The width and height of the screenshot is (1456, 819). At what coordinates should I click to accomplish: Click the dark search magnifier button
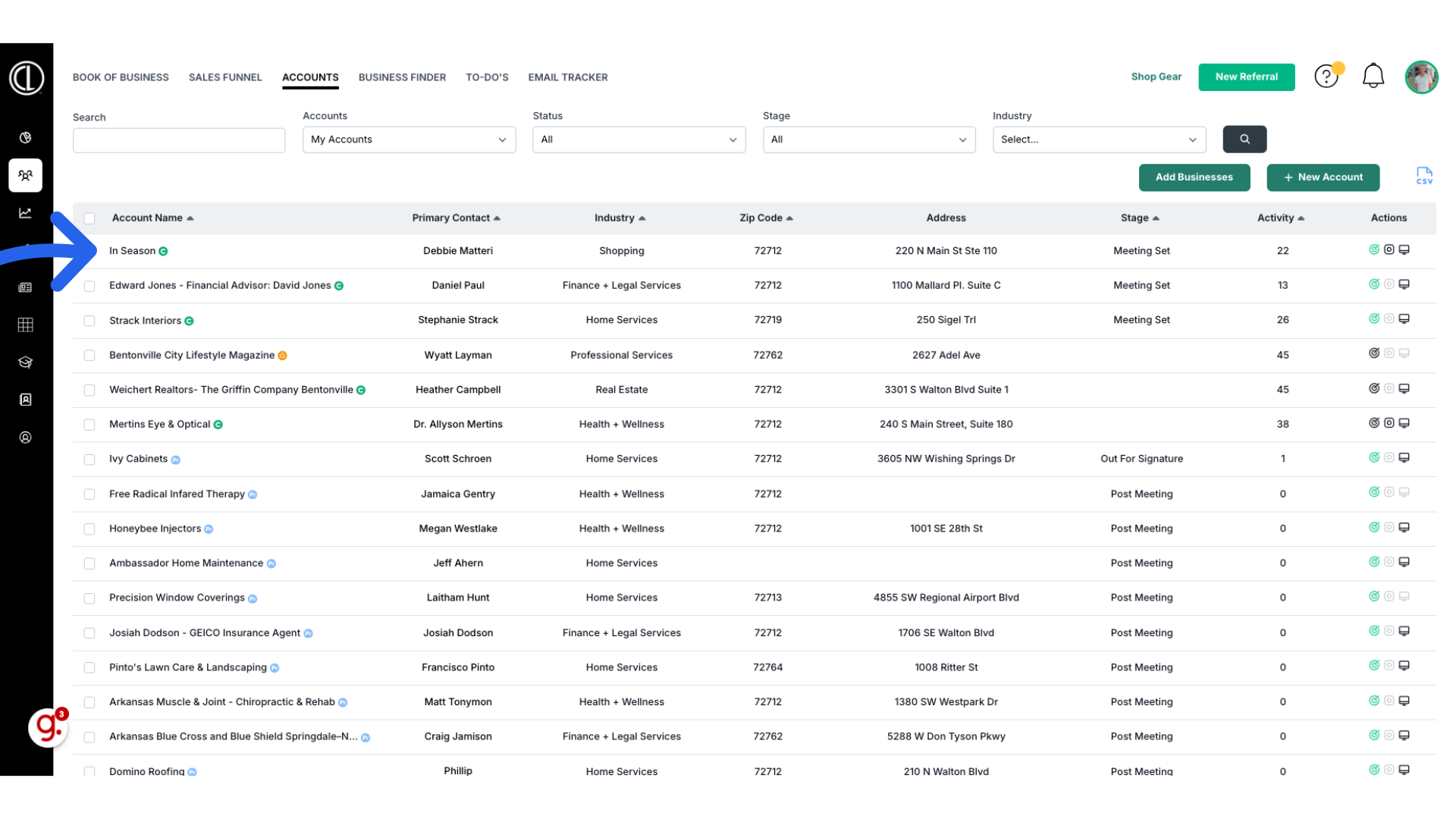point(1244,140)
